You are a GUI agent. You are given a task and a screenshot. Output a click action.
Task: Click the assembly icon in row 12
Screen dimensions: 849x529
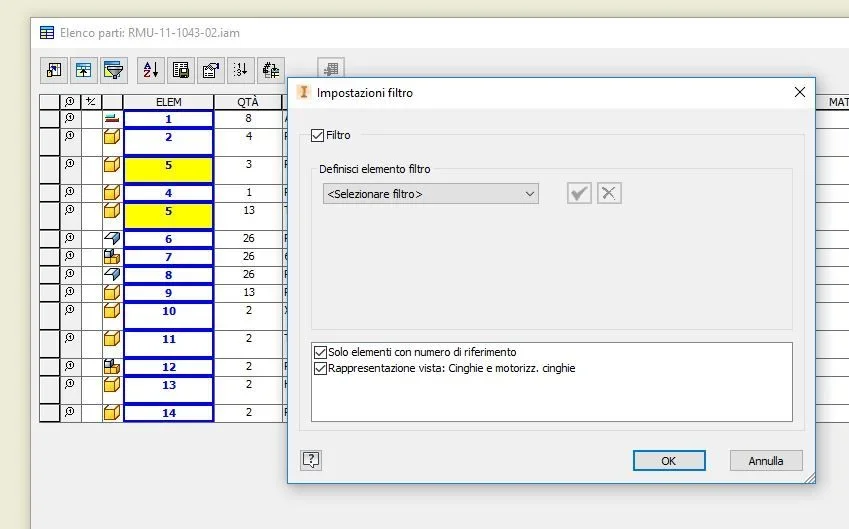(112, 367)
